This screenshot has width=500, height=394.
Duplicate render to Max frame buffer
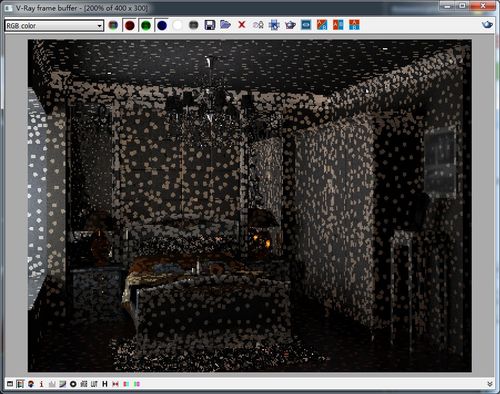coord(258,25)
